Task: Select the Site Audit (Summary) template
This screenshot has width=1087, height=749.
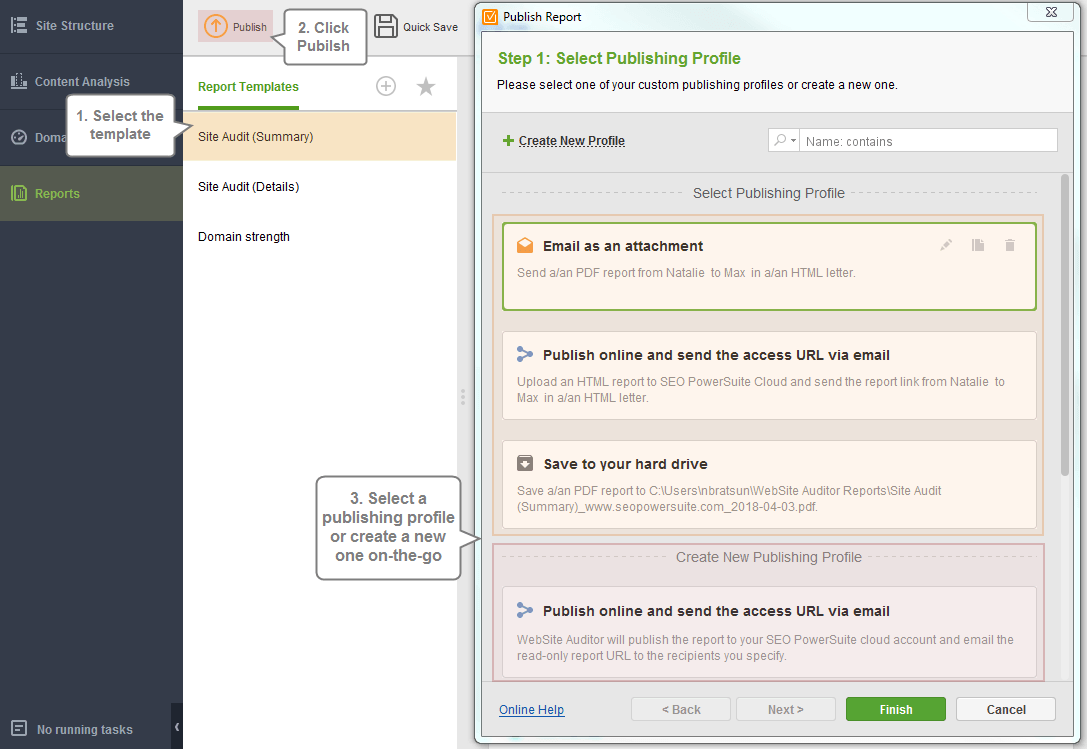Action: click(x=320, y=137)
